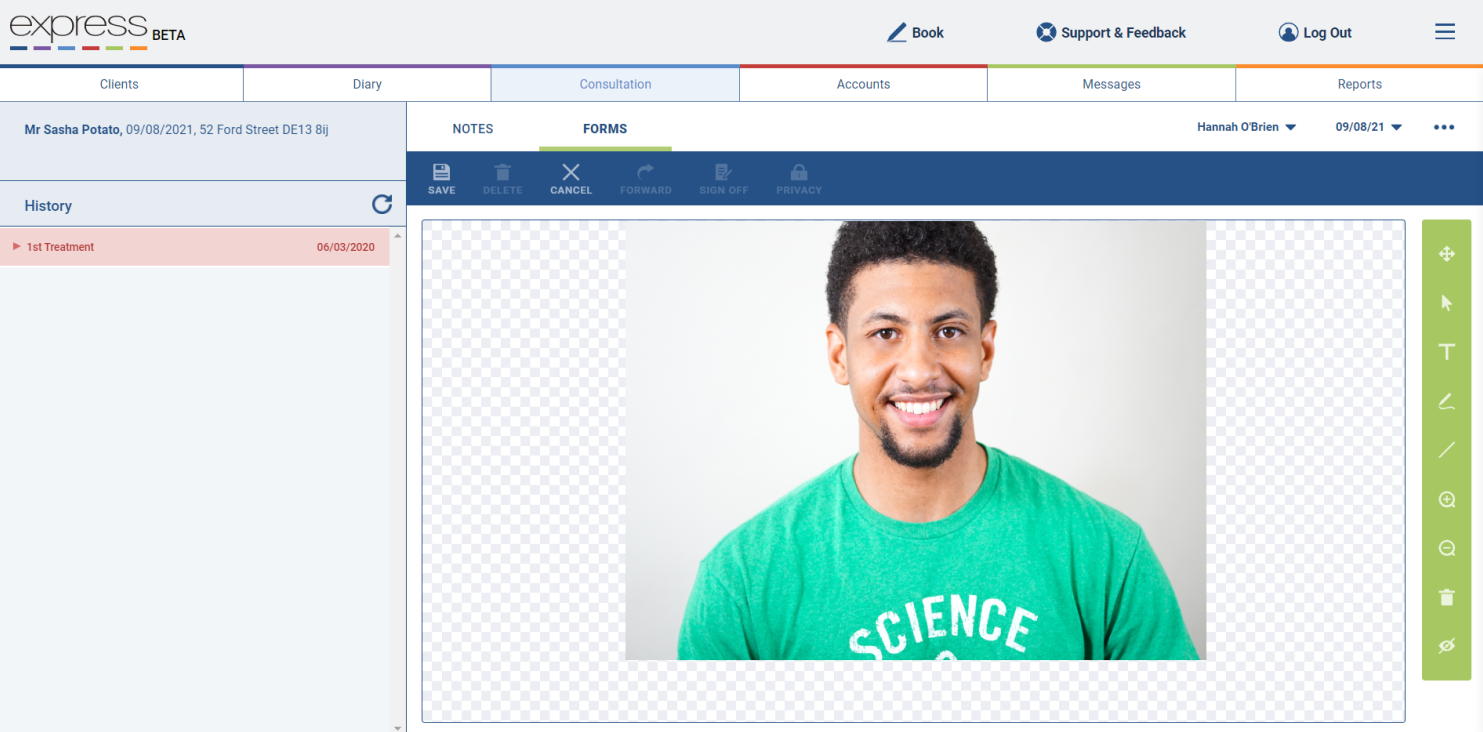Click Log Out

[x=1315, y=33]
